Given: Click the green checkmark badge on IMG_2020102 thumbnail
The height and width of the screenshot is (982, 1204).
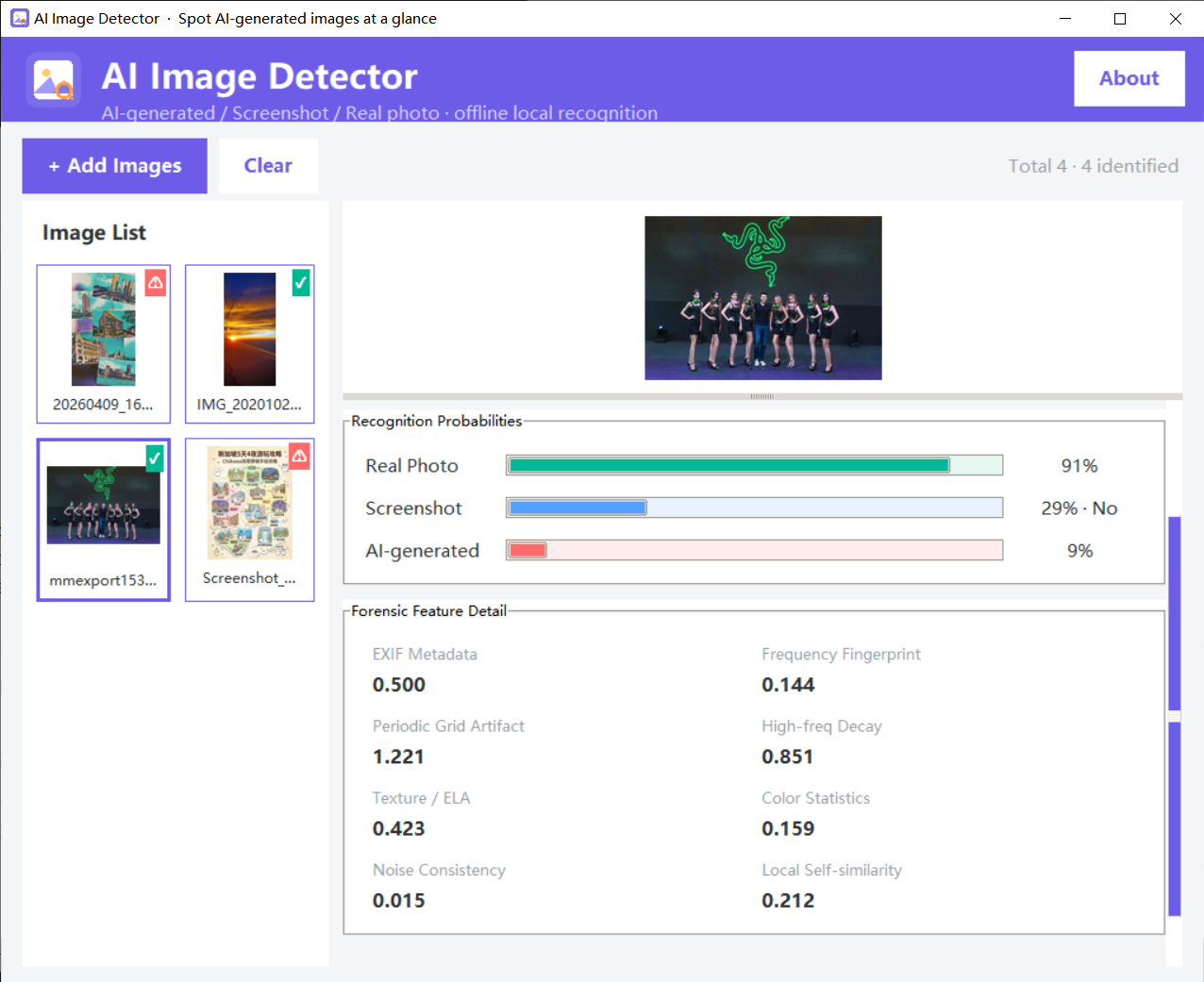Looking at the screenshot, I should point(301,282).
